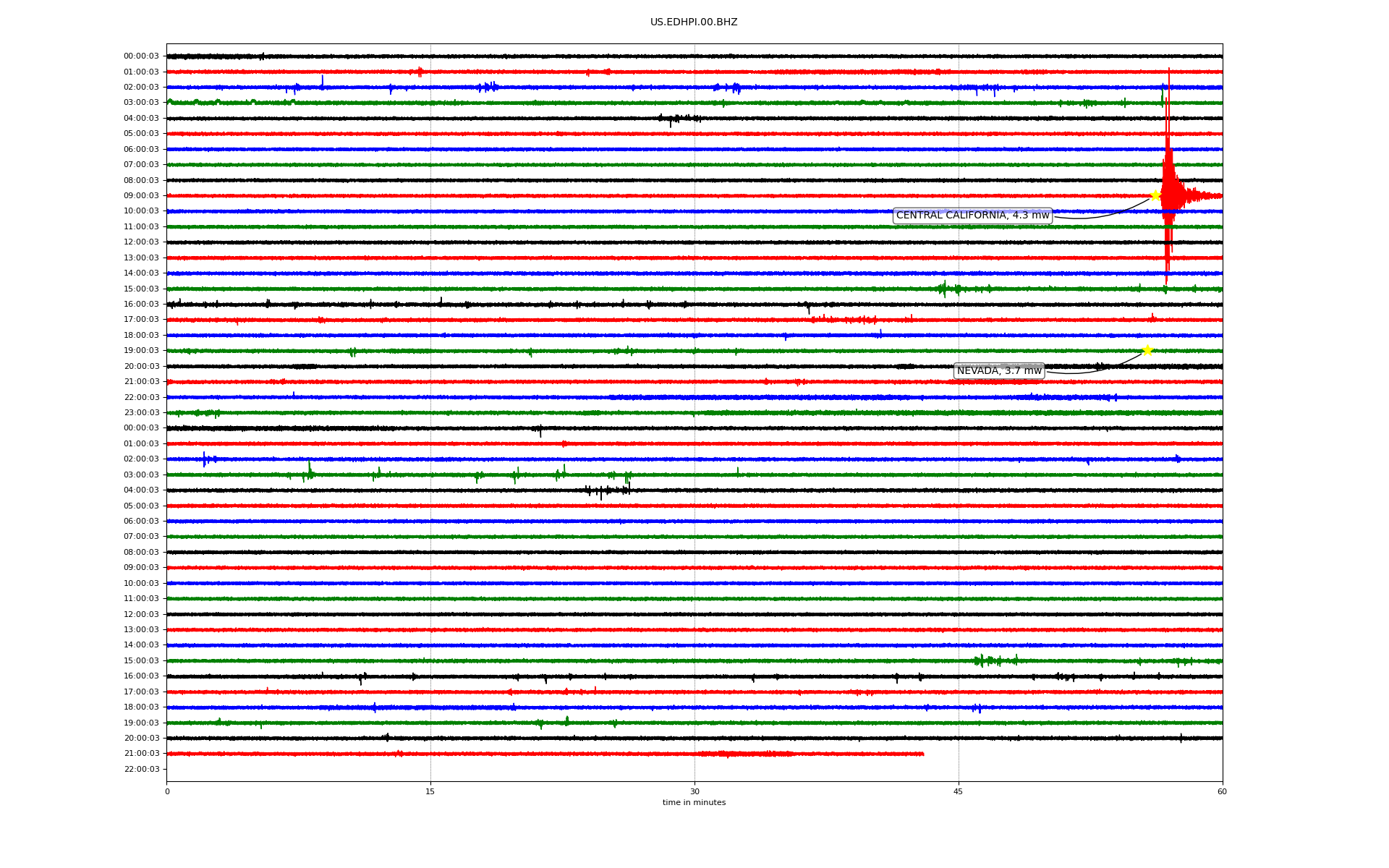This screenshot has height=868, width=1389.
Task: Click the 45 minute tick label
Action: click(959, 791)
